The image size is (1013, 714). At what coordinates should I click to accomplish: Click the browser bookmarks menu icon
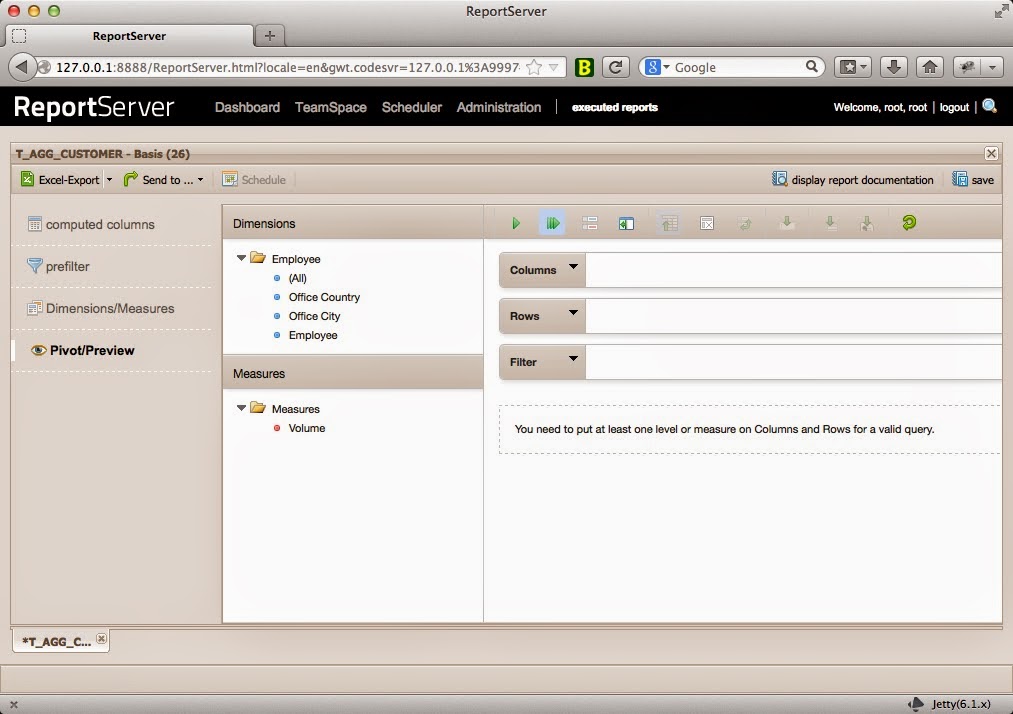click(853, 67)
